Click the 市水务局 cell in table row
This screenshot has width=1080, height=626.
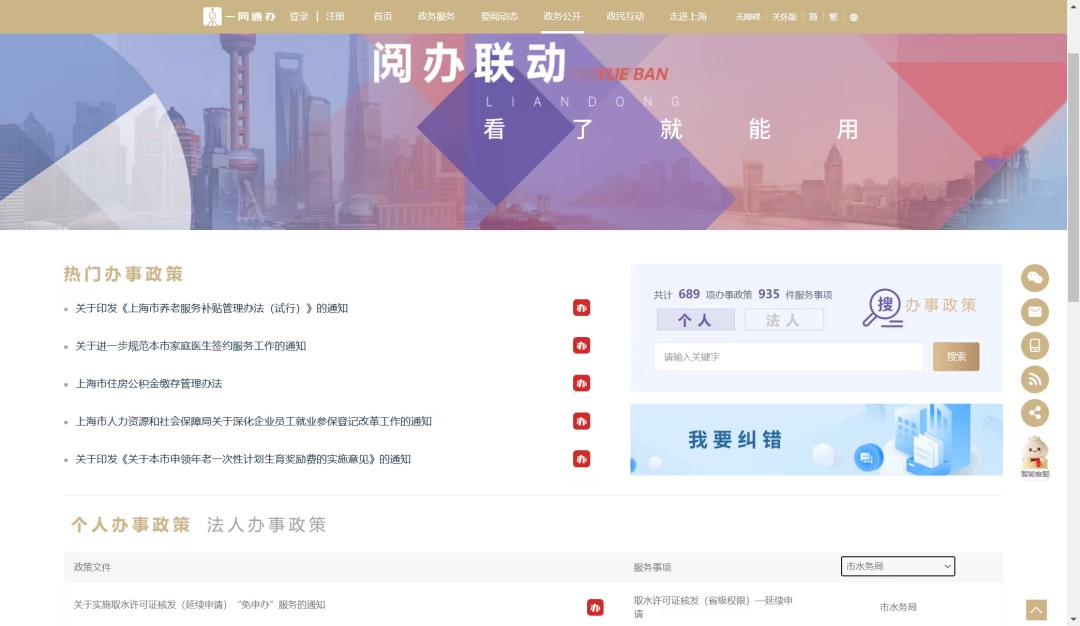point(898,607)
